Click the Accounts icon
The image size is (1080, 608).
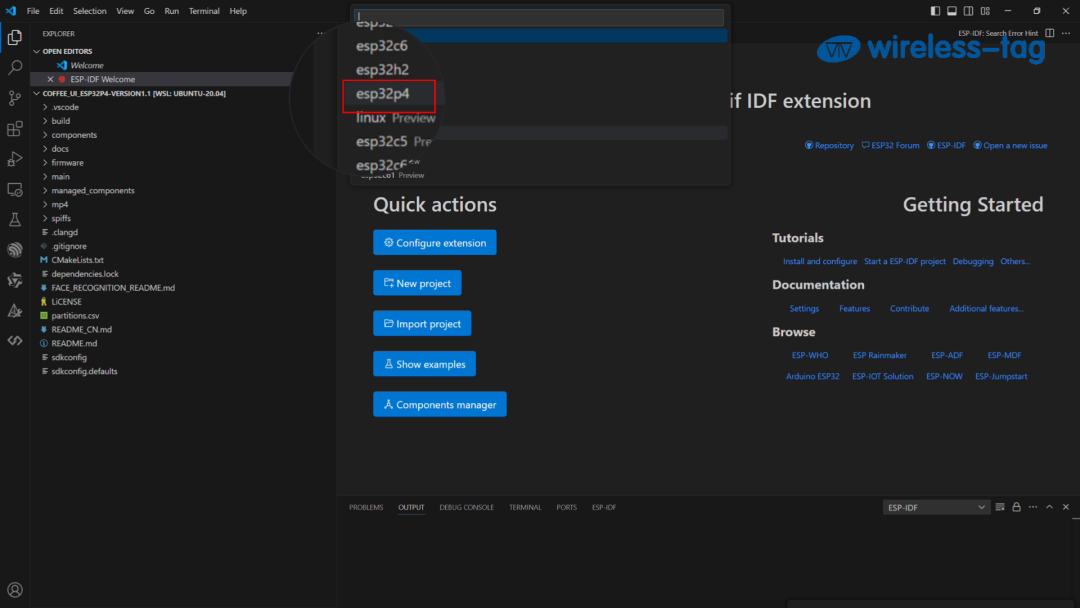pos(15,589)
